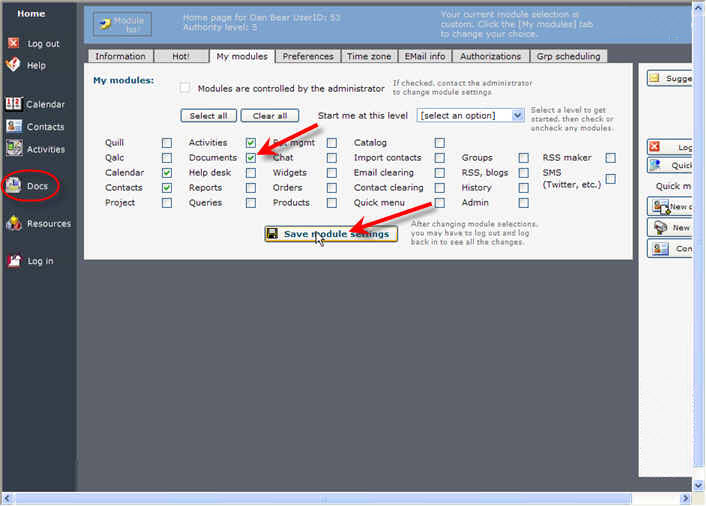Click the Con button in right panel
Image resolution: width=706 pixels, height=506 pixels.
pos(669,248)
